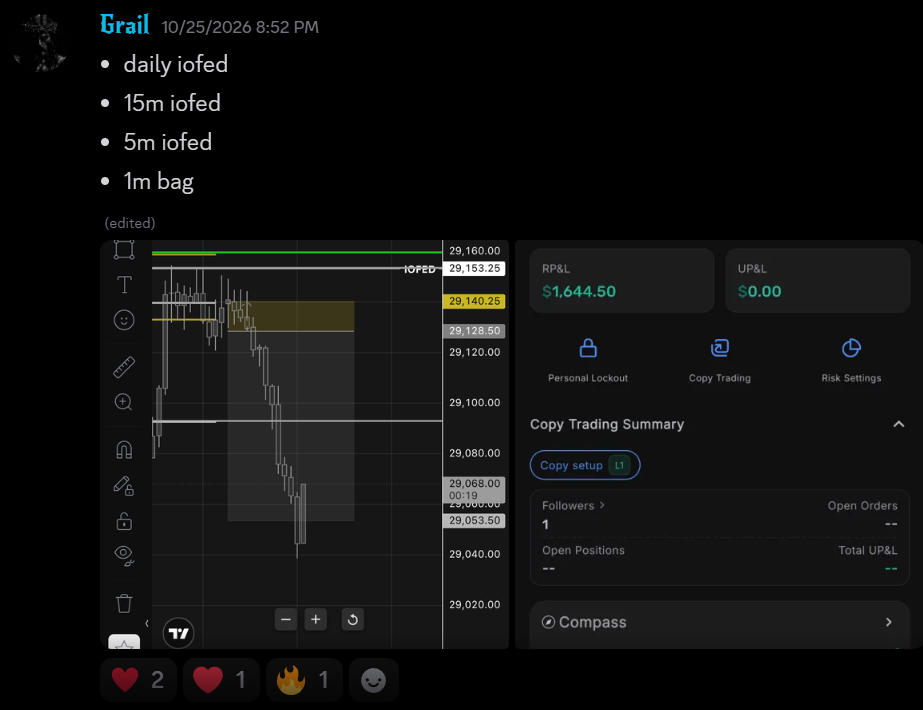The width and height of the screenshot is (923, 710).
Task: Open Copy Trading
Action: 719,360
